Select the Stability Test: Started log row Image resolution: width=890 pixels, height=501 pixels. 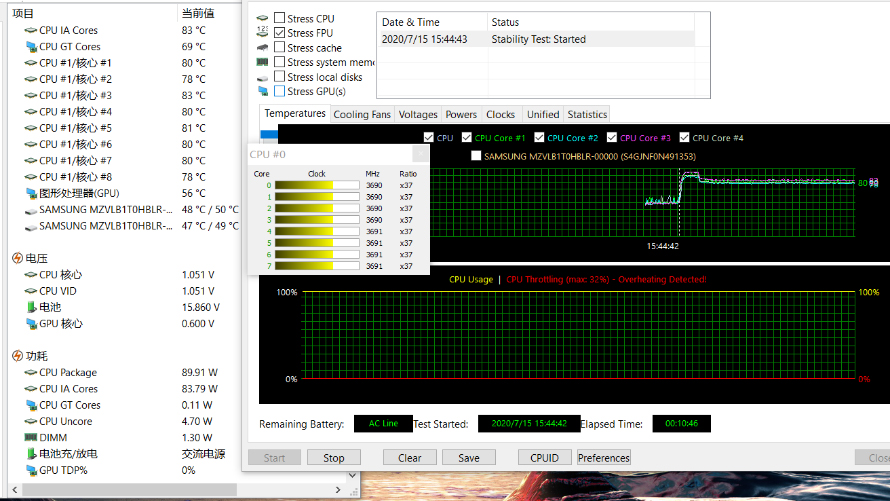point(535,39)
